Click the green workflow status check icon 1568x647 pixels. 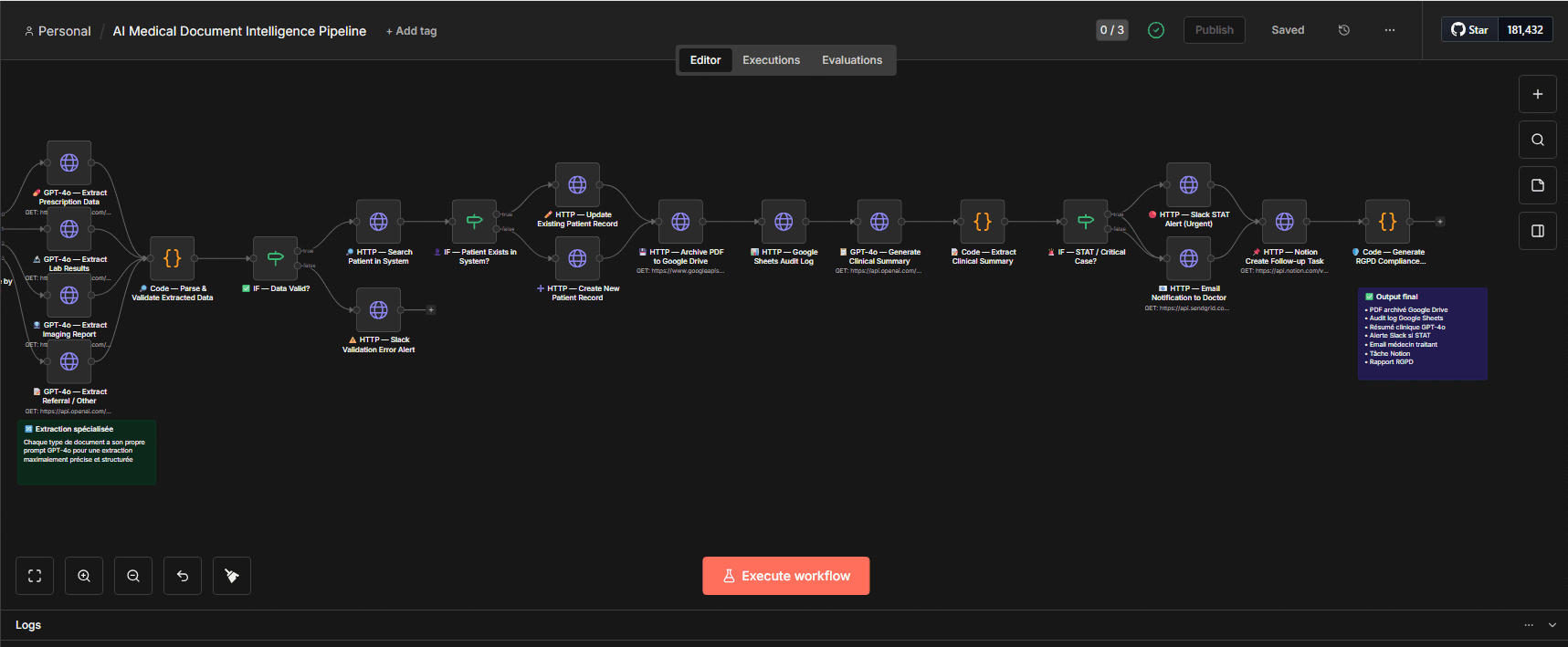pos(1156,30)
